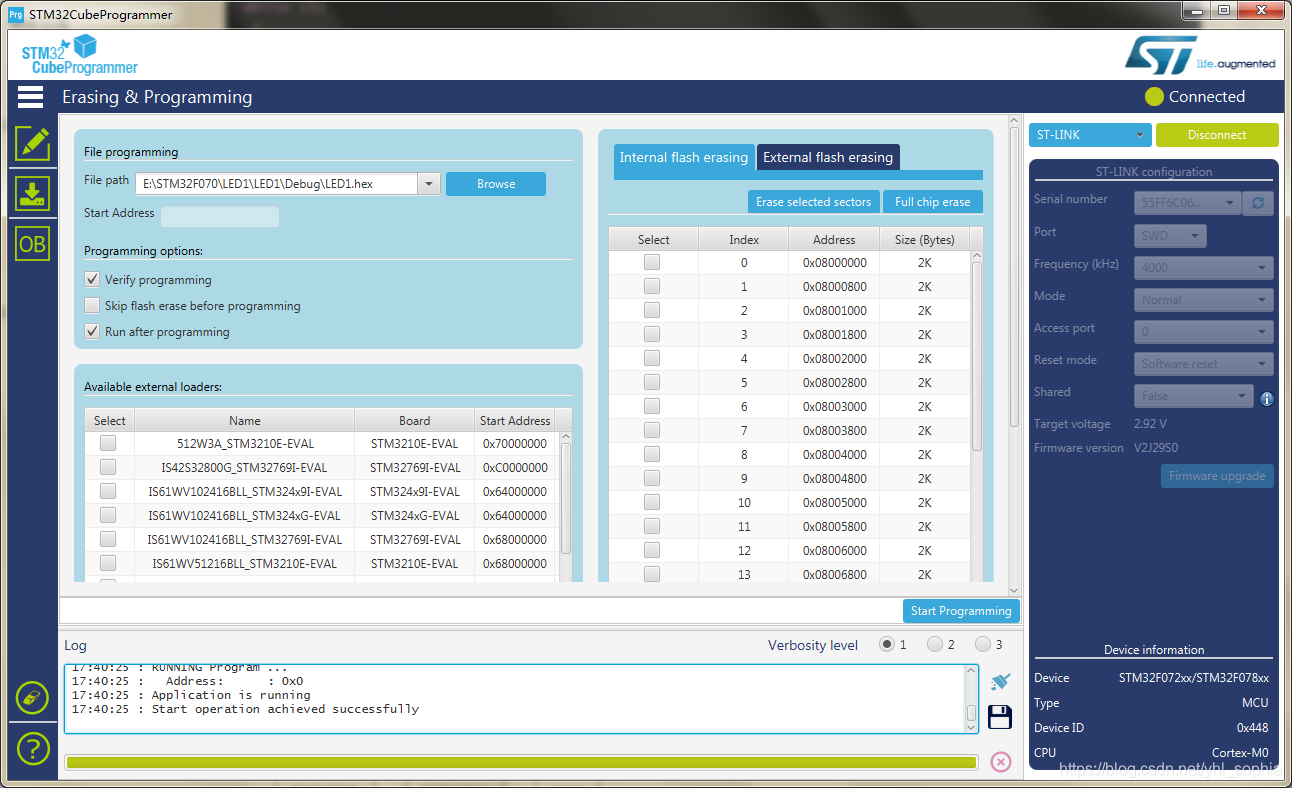Click Erase selected sectors button
This screenshot has height=788, width=1292.
pyautogui.click(x=814, y=202)
